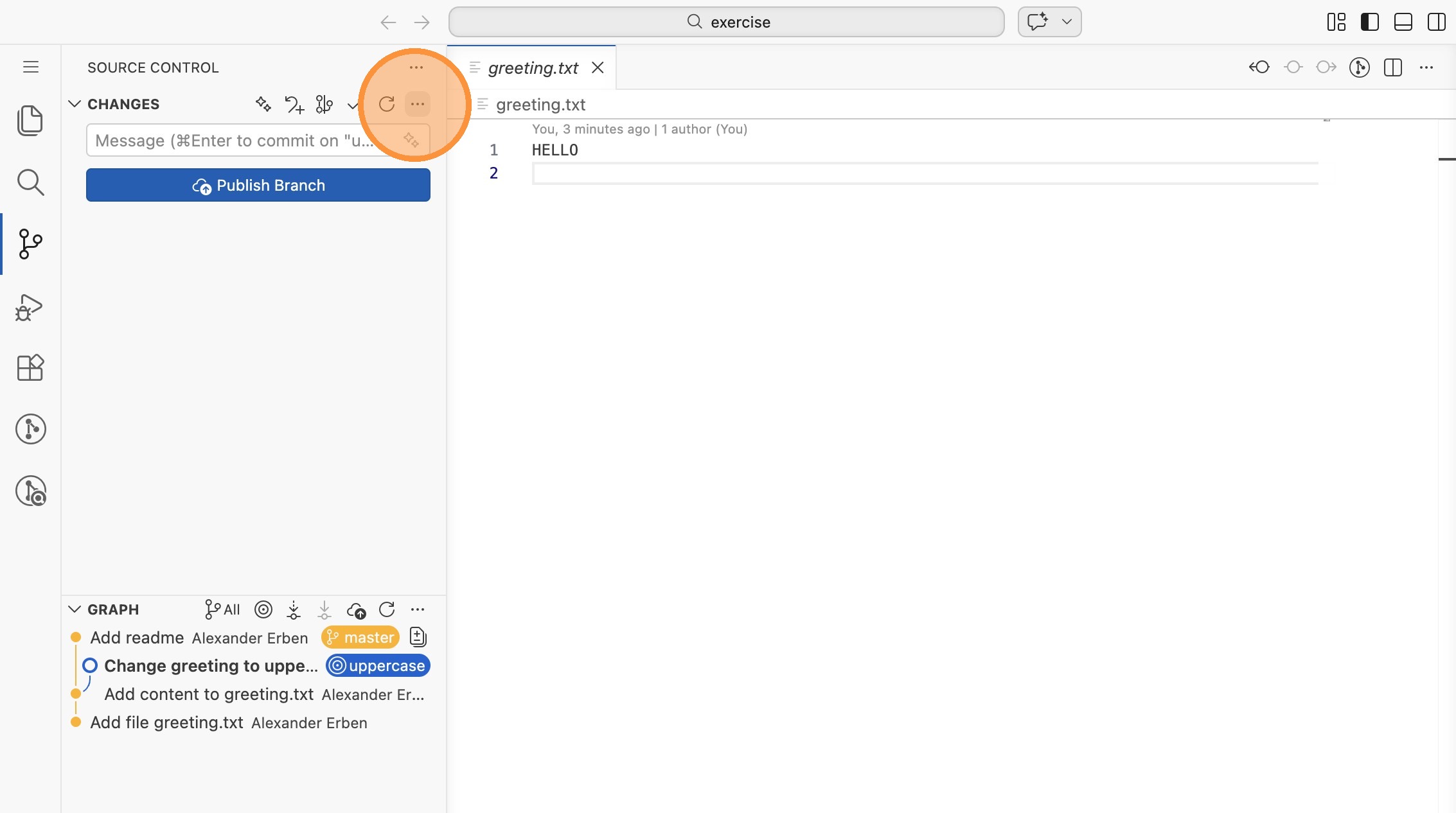Open the Source Control more actions menu
Screen dimensions: 1456x813
[416, 67]
